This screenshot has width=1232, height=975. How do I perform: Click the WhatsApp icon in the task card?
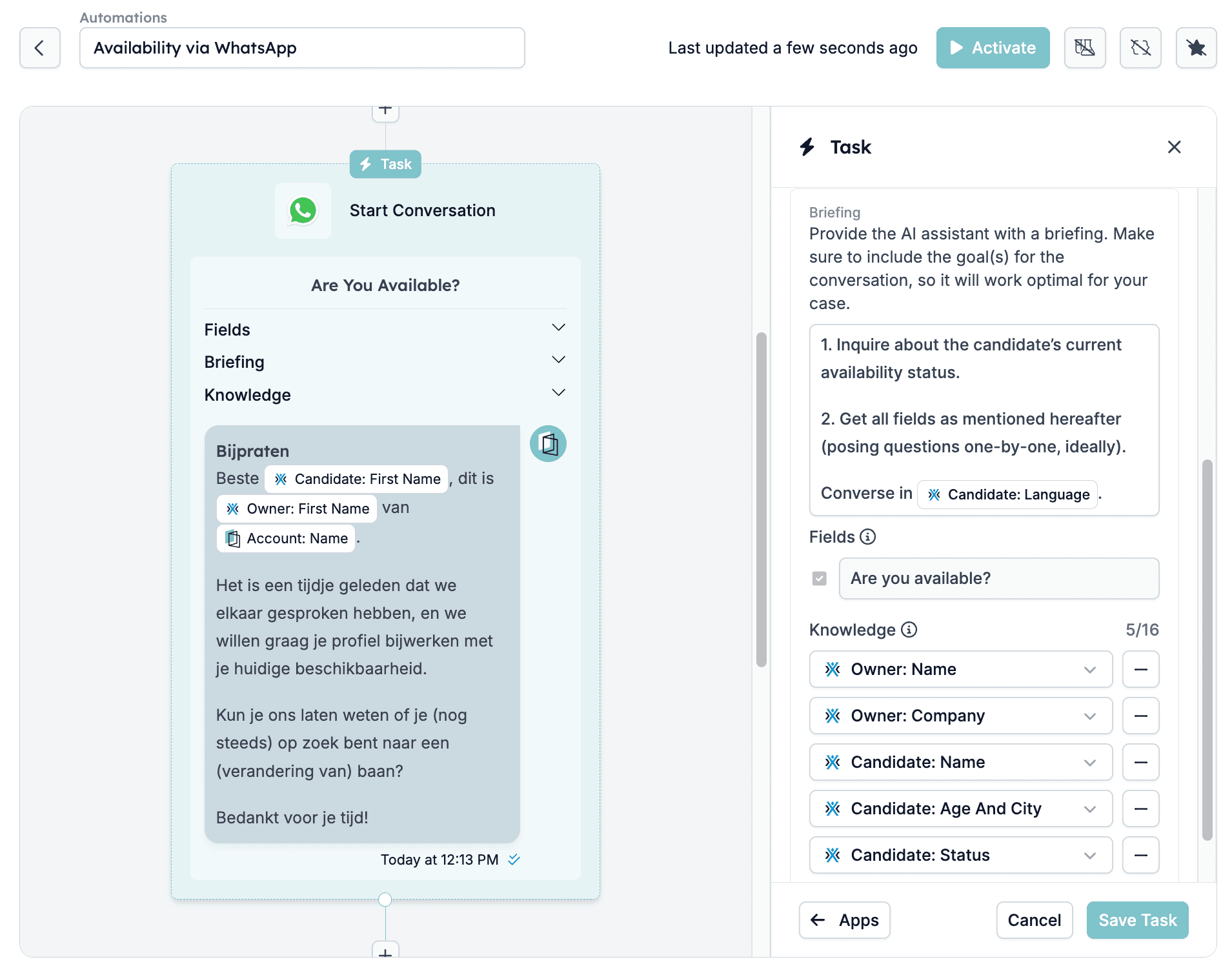303,210
